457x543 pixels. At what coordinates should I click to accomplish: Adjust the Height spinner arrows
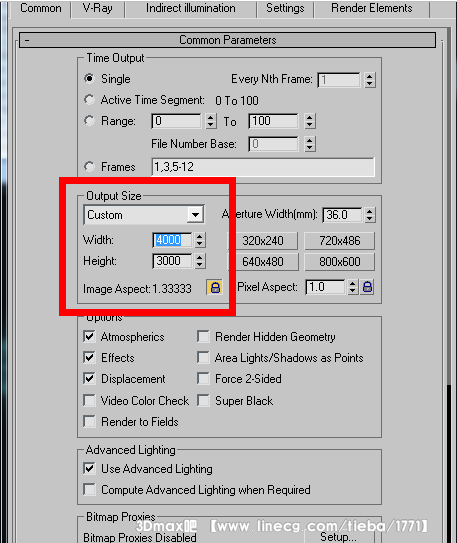[x=199, y=261]
